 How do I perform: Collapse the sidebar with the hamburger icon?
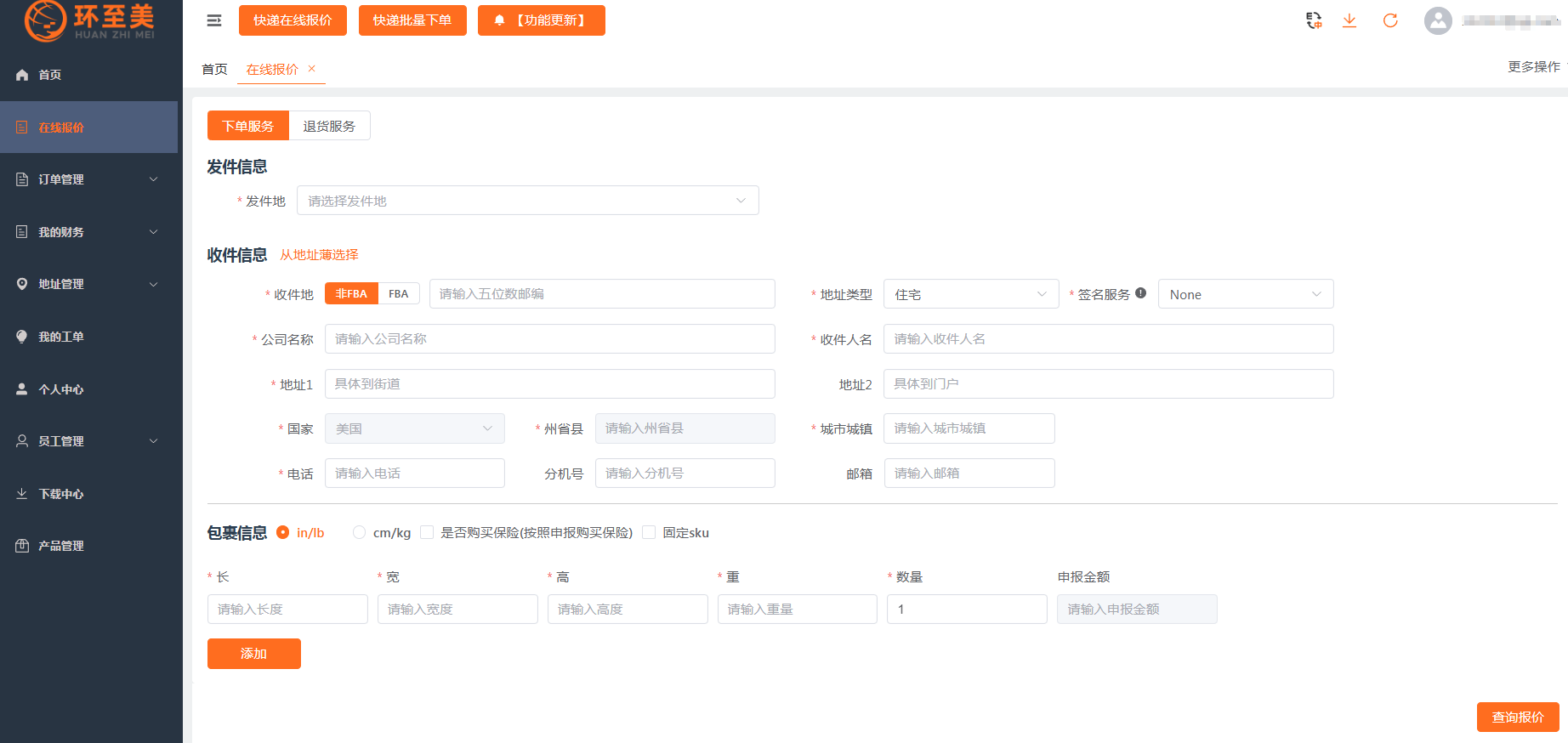[214, 20]
